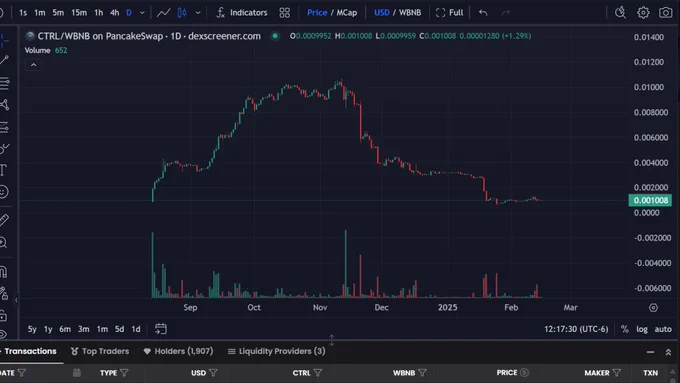Open the emoji icons tool
Viewport: 680px width, 383px height.
tap(3, 192)
